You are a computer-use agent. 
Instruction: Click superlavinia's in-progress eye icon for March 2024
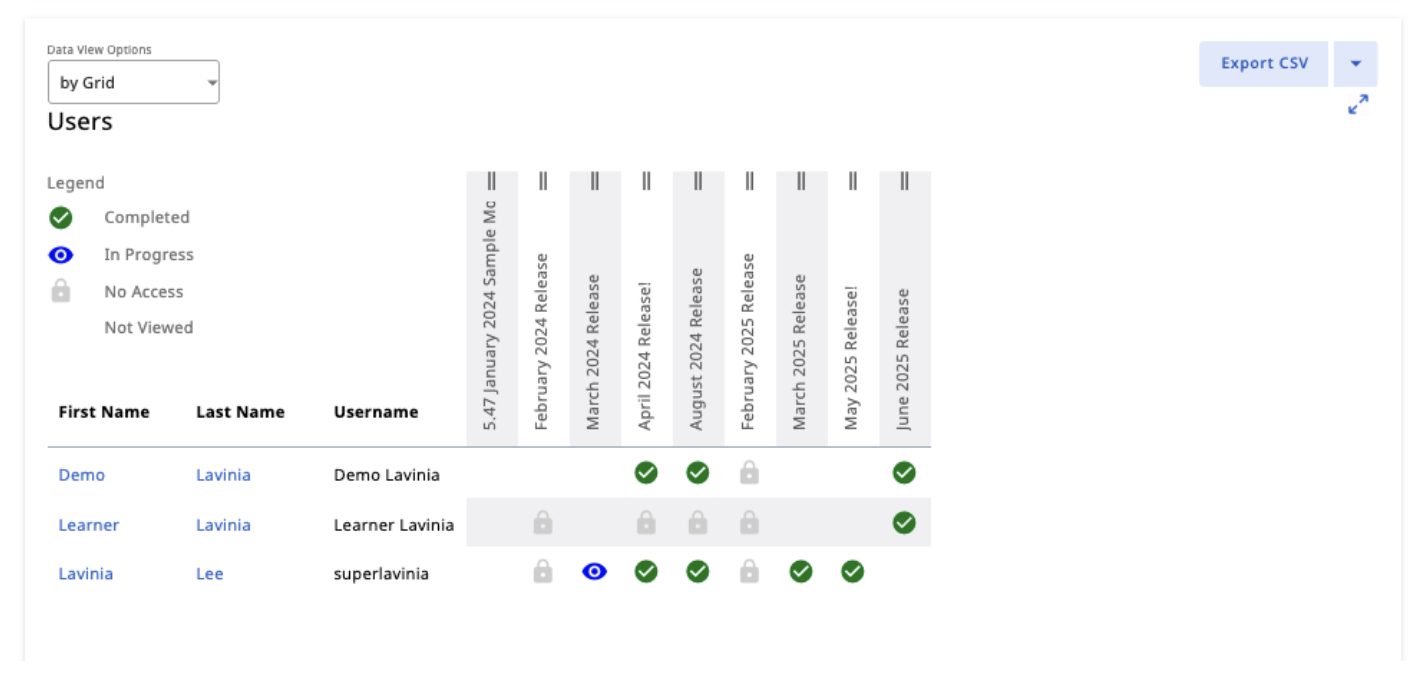pyautogui.click(x=595, y=572)
